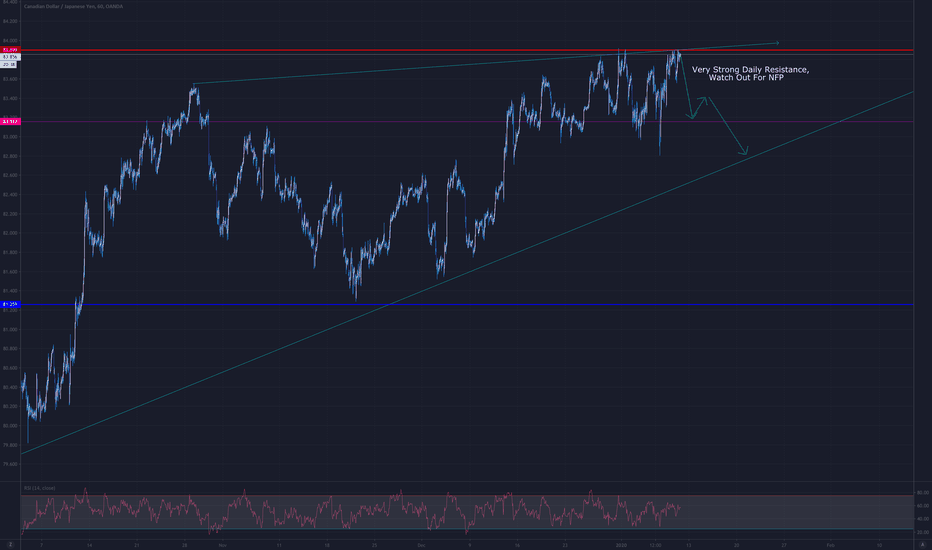Click the Dec label on time axis
The image size is (932, 550).
[422, 545]
